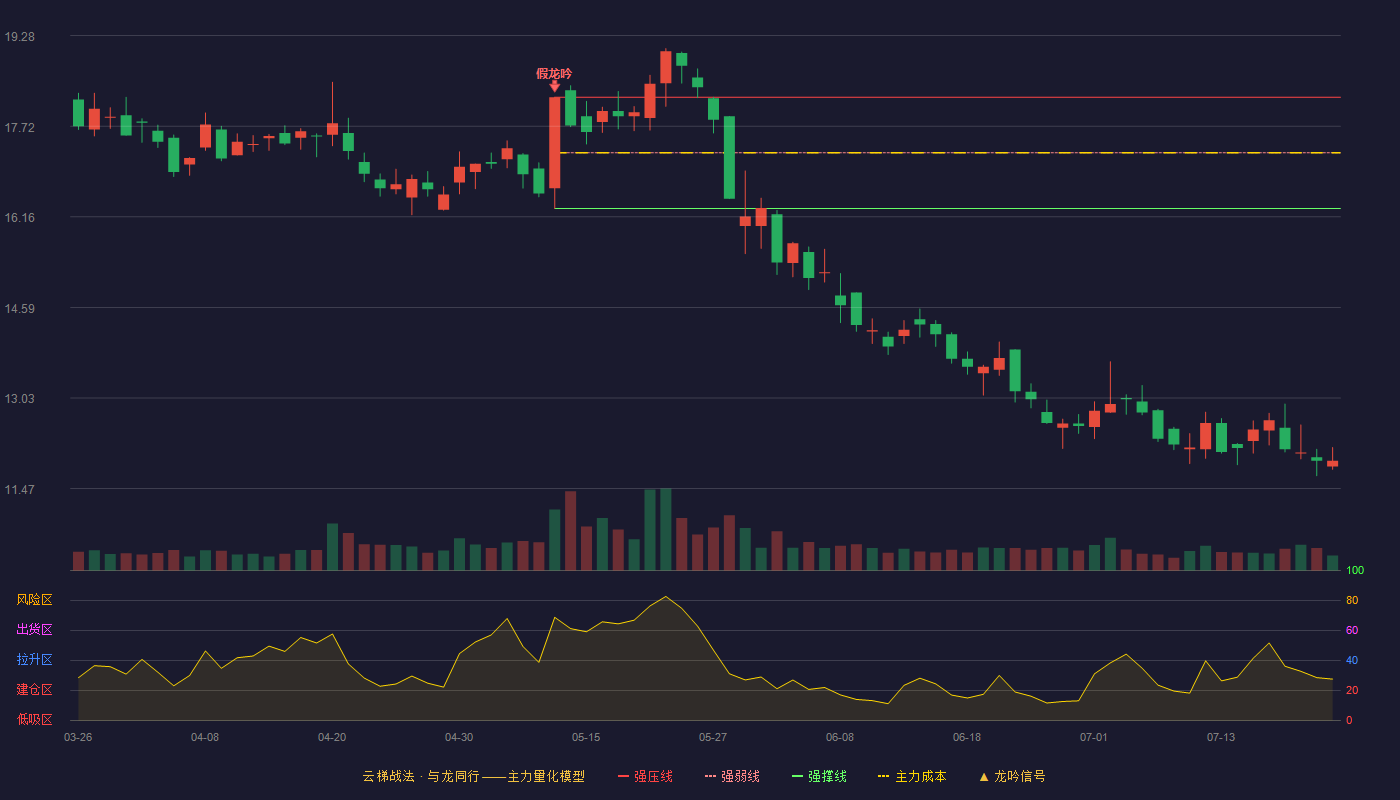This screenshot has width=1400, height=800.
Task: Click the 风险区 zone label
Action: tap(34, 600)
